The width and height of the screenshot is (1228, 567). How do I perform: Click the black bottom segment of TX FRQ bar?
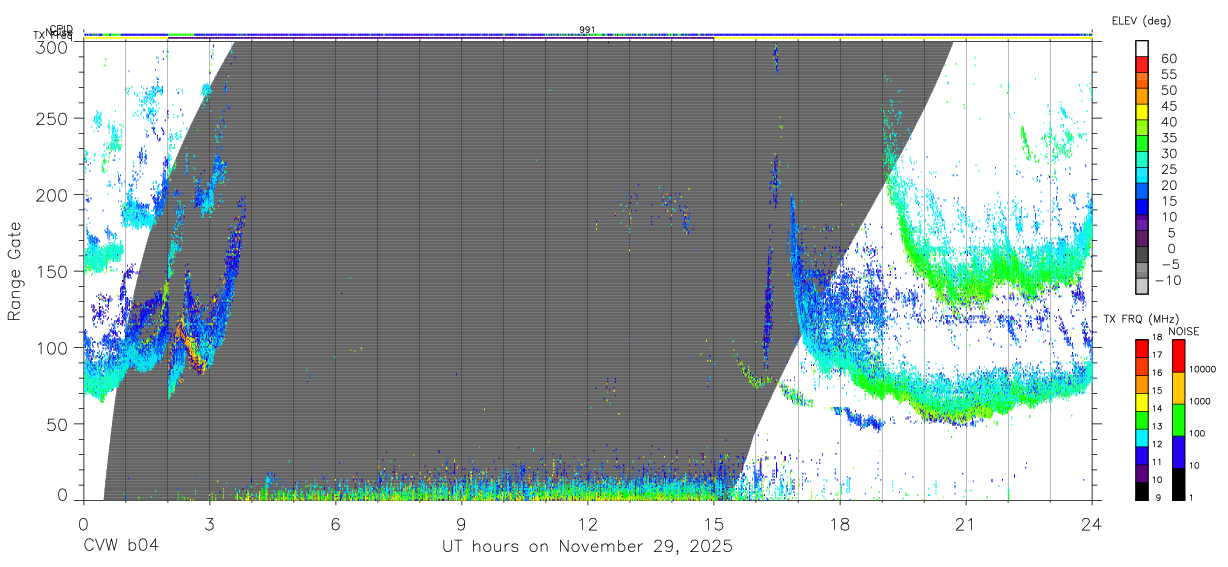click(x=1141, y=490)
